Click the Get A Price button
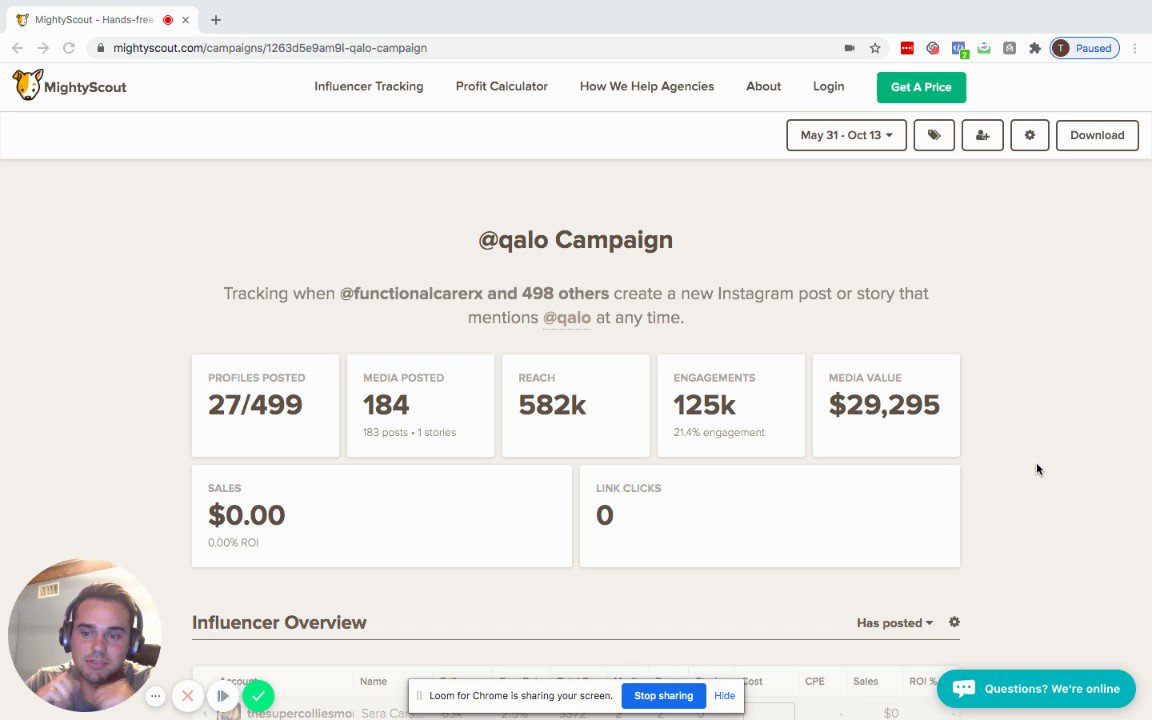Image resolution: width=1152 pixels, height=720 pixels. tap(921, 87)
